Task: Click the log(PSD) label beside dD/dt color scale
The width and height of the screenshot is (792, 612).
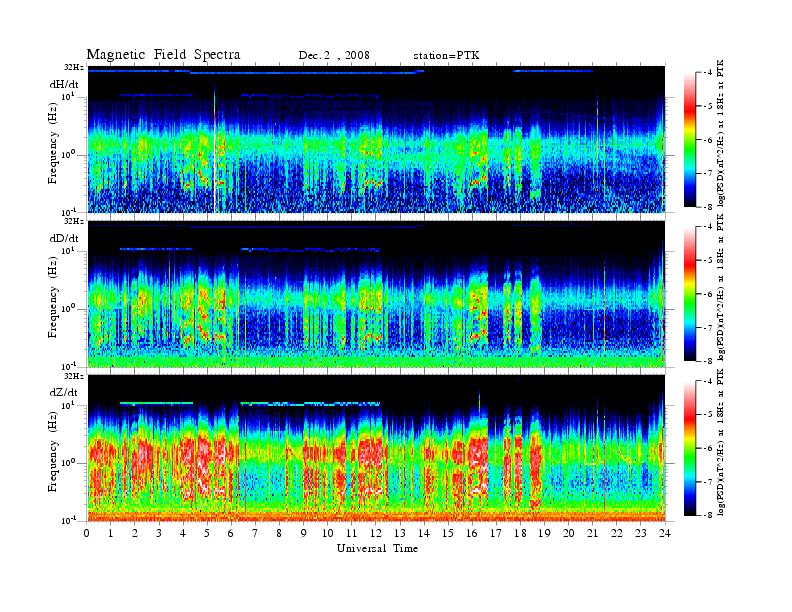Action: coord(721,288)
